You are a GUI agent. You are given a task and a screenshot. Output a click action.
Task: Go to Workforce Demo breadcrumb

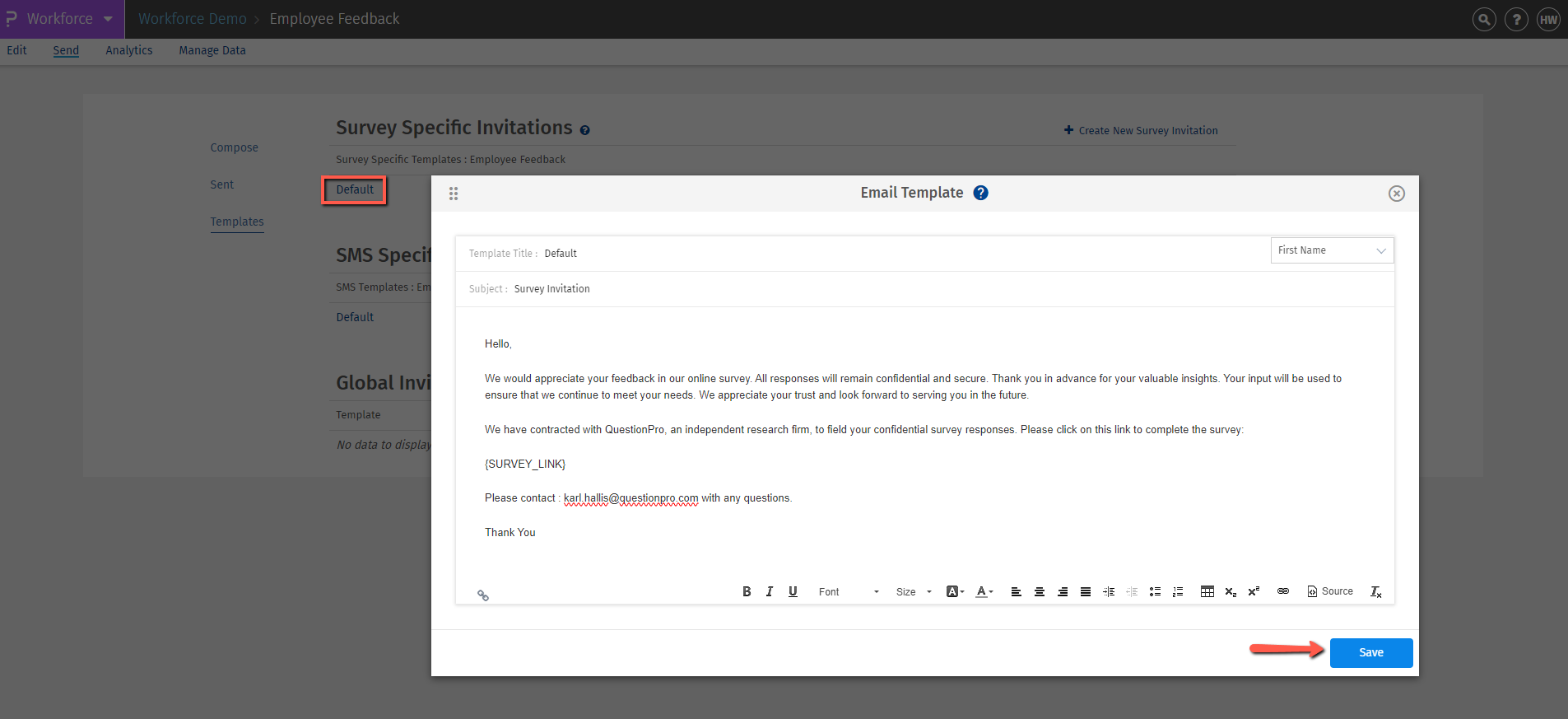point(193,19)
